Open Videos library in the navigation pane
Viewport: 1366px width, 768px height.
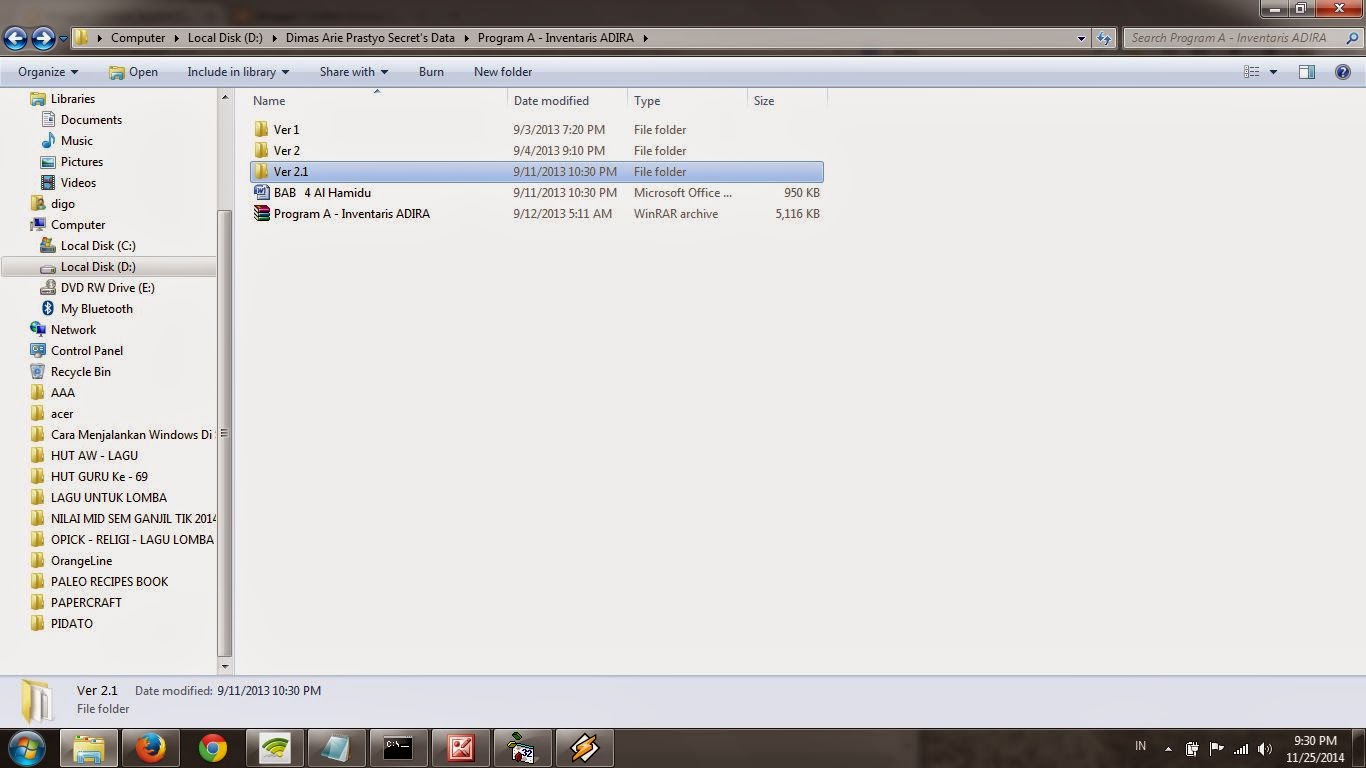click(x=78, y=183)
